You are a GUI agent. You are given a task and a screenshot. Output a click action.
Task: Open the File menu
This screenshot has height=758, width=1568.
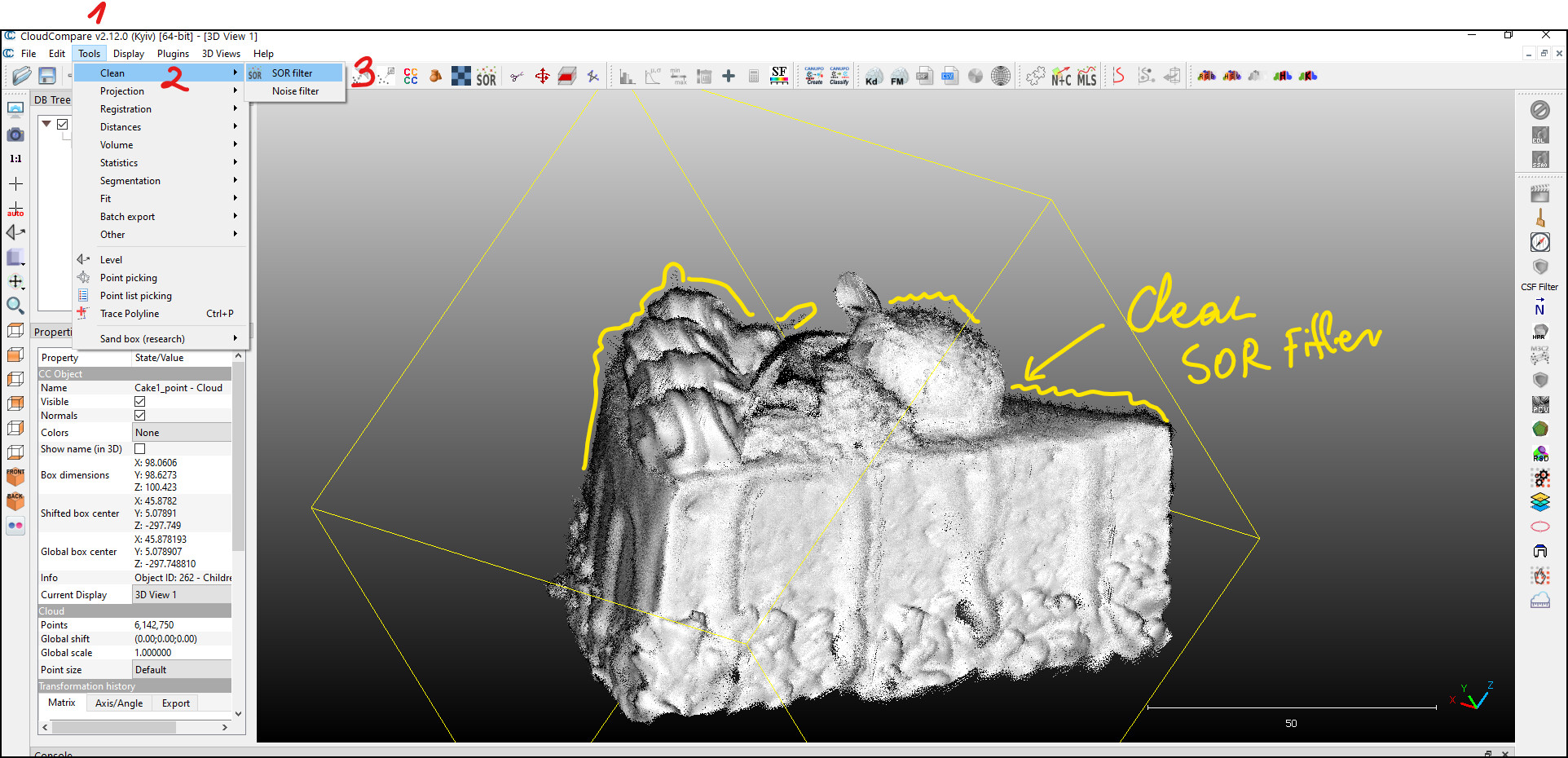29,54
